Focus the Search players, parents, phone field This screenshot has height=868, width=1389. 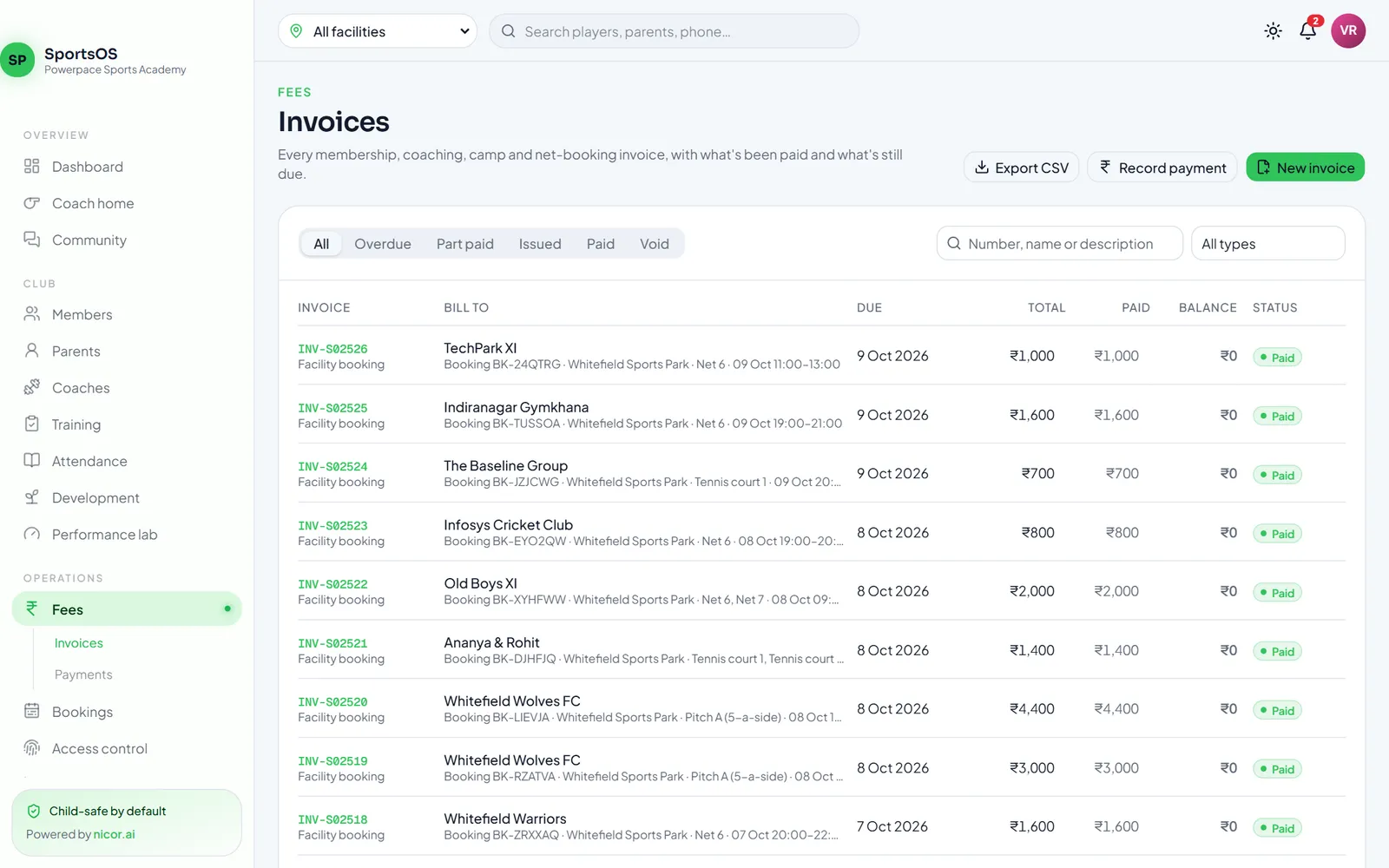(x=675, y=31)
